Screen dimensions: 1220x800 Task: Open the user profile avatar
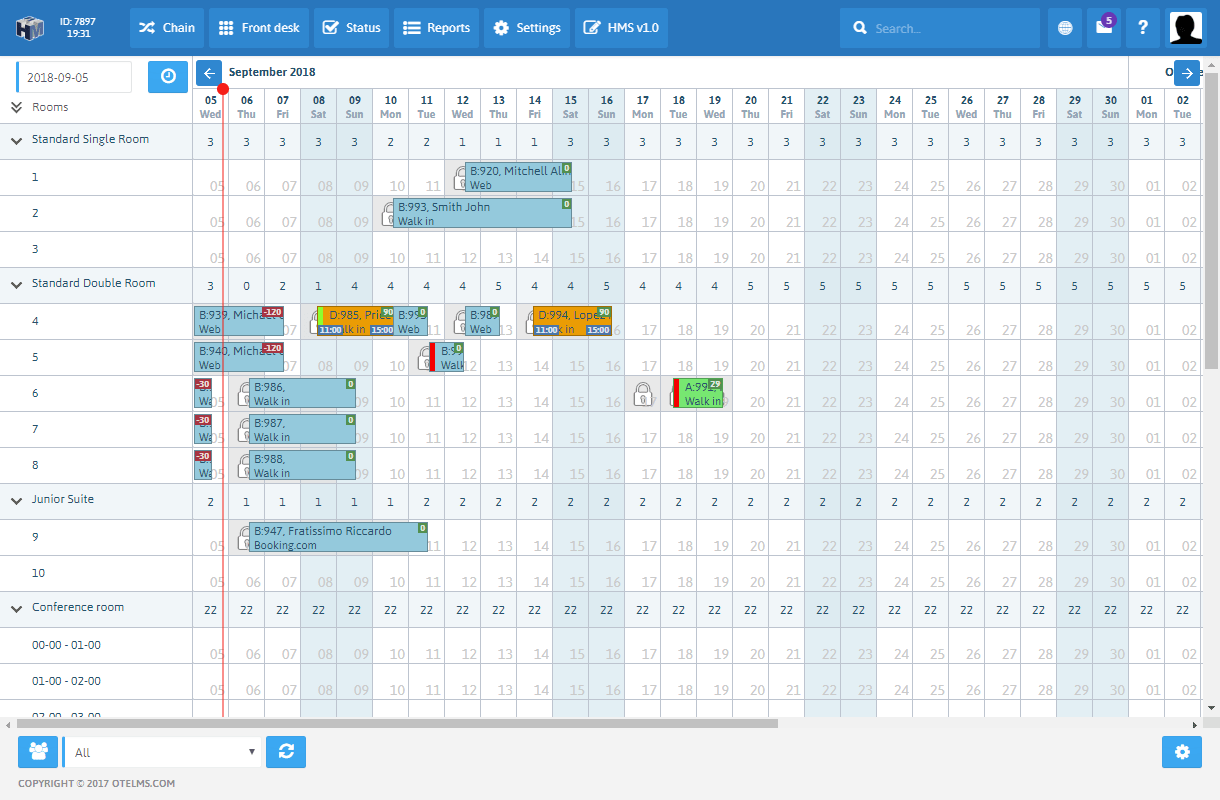1186,28
